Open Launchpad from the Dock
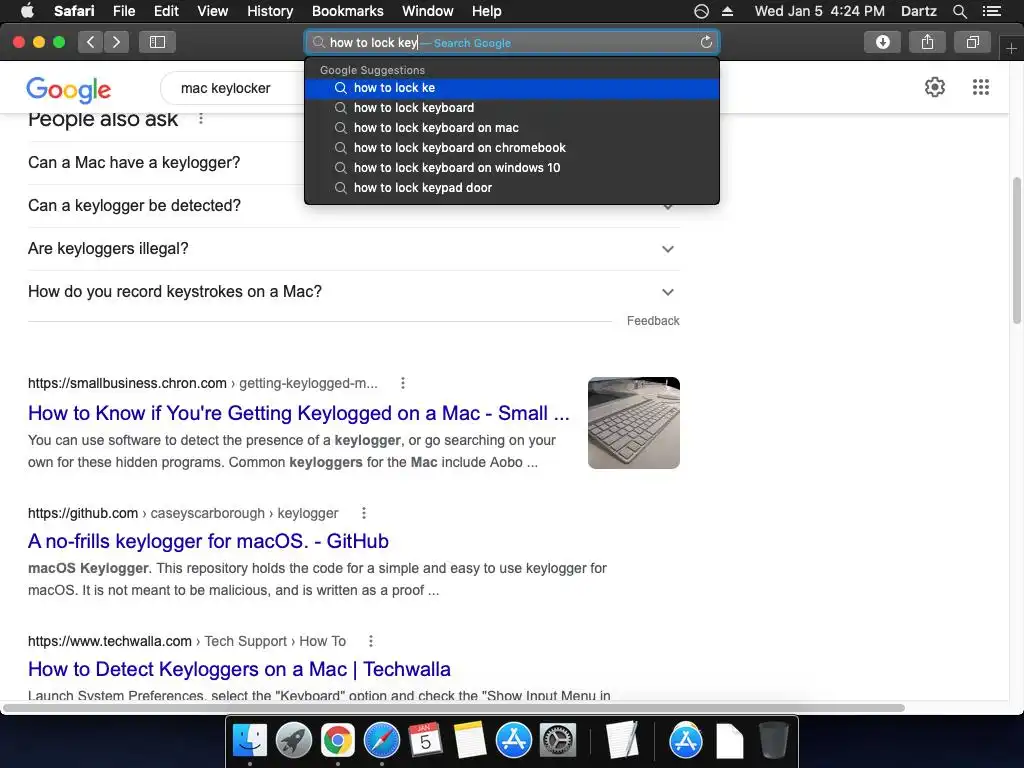This screenshot has width=1024, height=768. [293, 740]
